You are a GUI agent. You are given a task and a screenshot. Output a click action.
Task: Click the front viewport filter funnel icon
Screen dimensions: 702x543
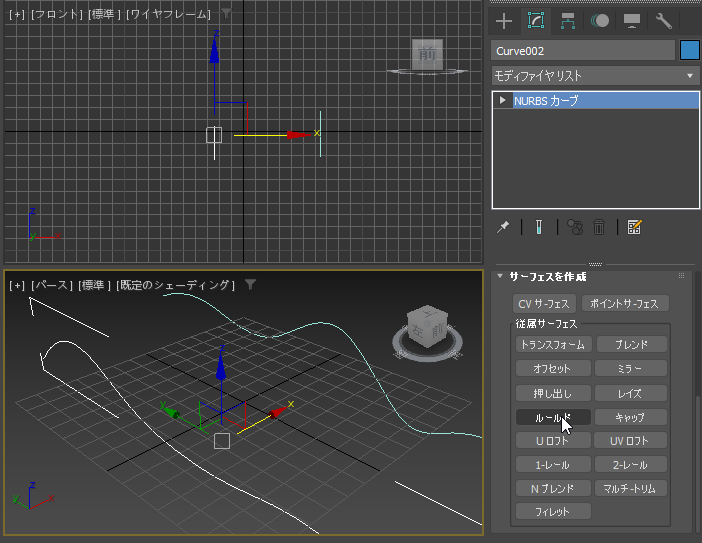(227, 13)
